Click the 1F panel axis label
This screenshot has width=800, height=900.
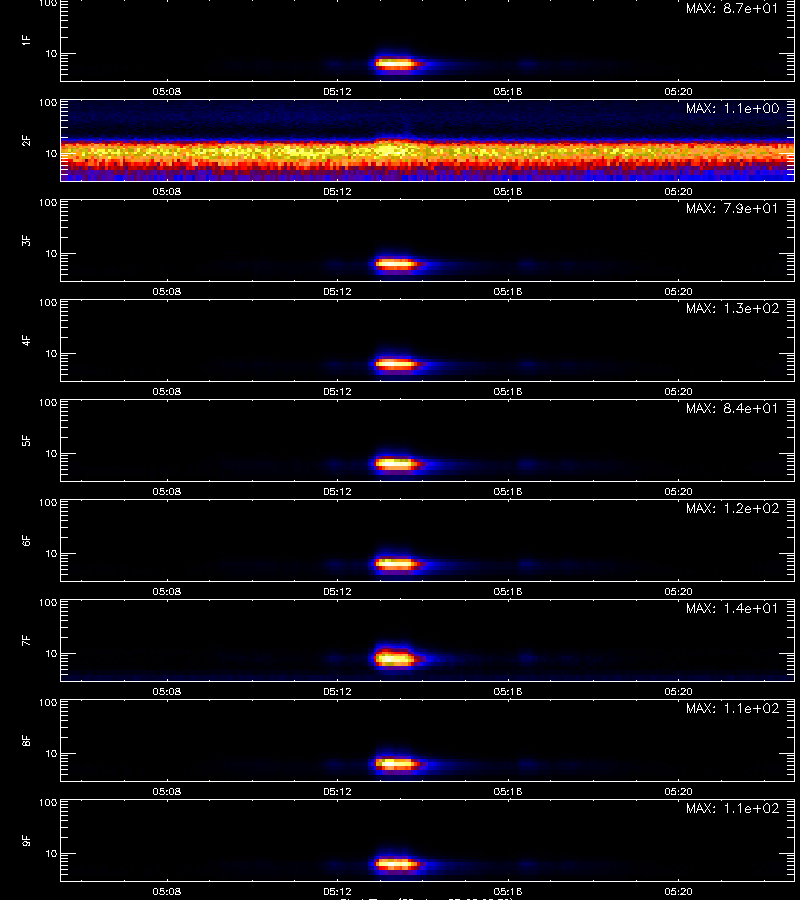coord(26,40)
